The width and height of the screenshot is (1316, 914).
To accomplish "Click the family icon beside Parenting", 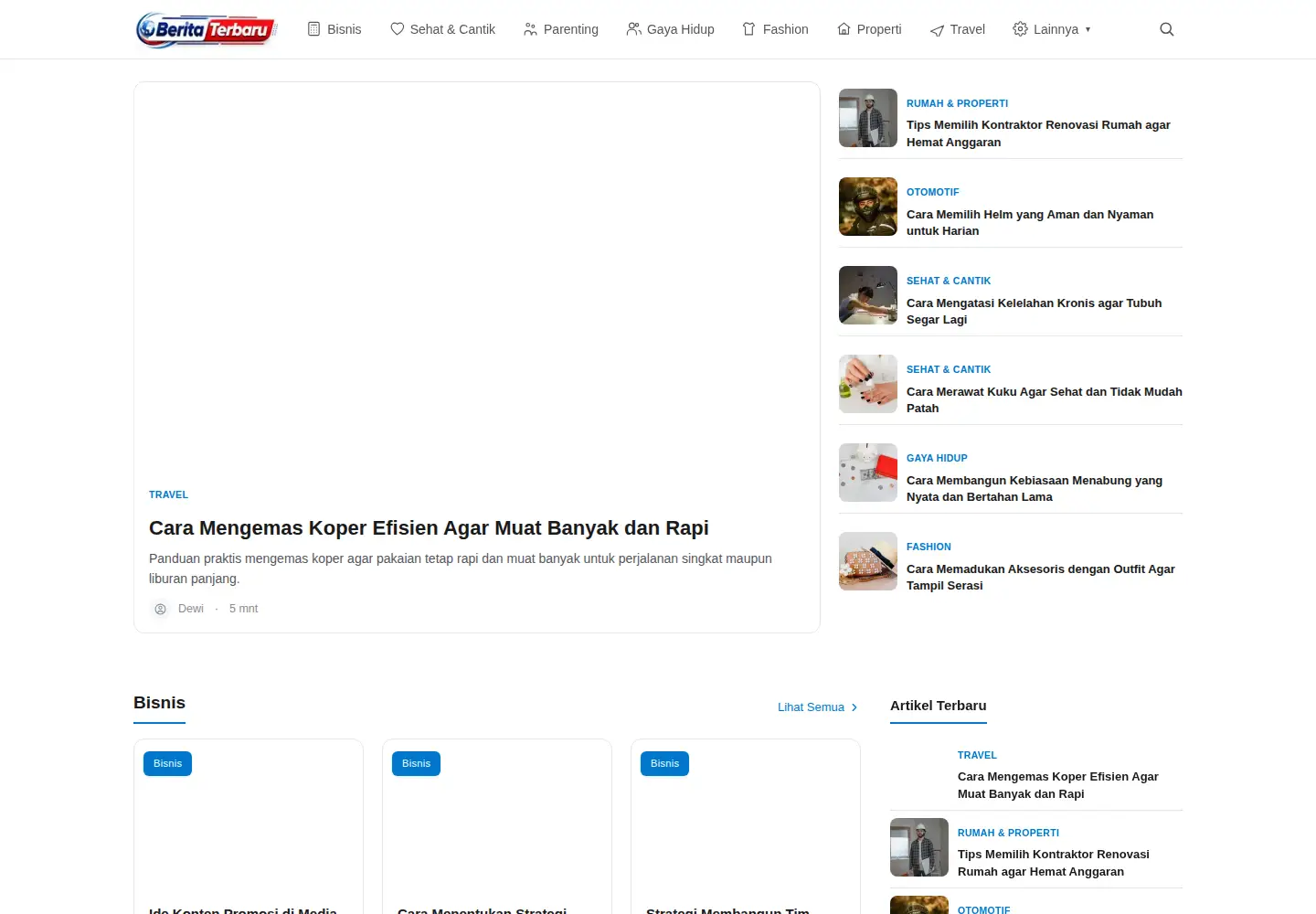I will coord(530,29).
